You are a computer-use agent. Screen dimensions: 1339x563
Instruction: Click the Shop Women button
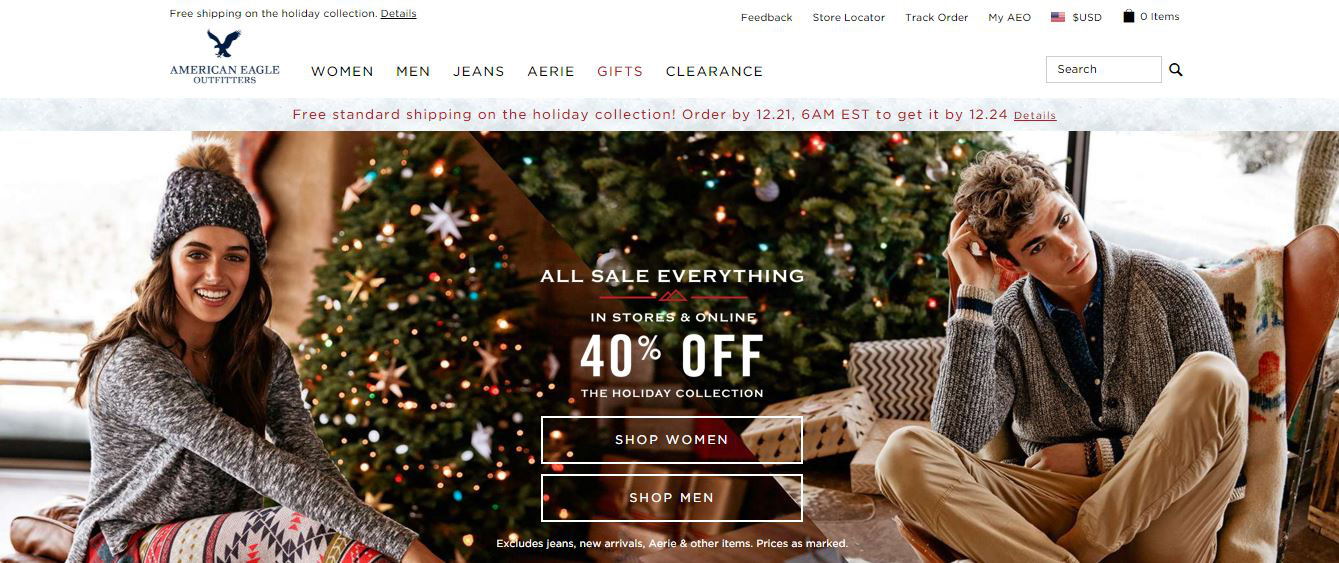(x=672, y=440)
